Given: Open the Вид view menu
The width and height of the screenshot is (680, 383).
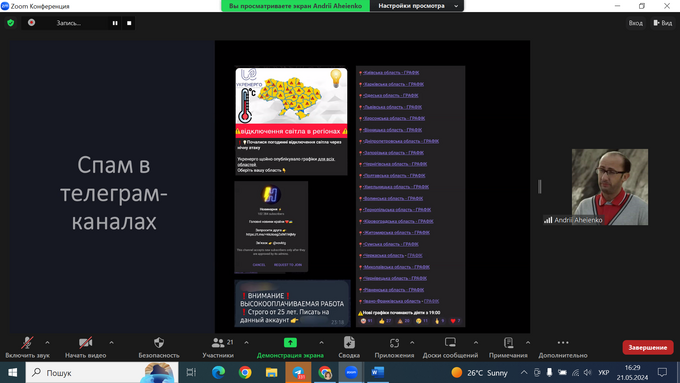Looking at the screenshot, I should pyautogui.click(x=663, y=23).
